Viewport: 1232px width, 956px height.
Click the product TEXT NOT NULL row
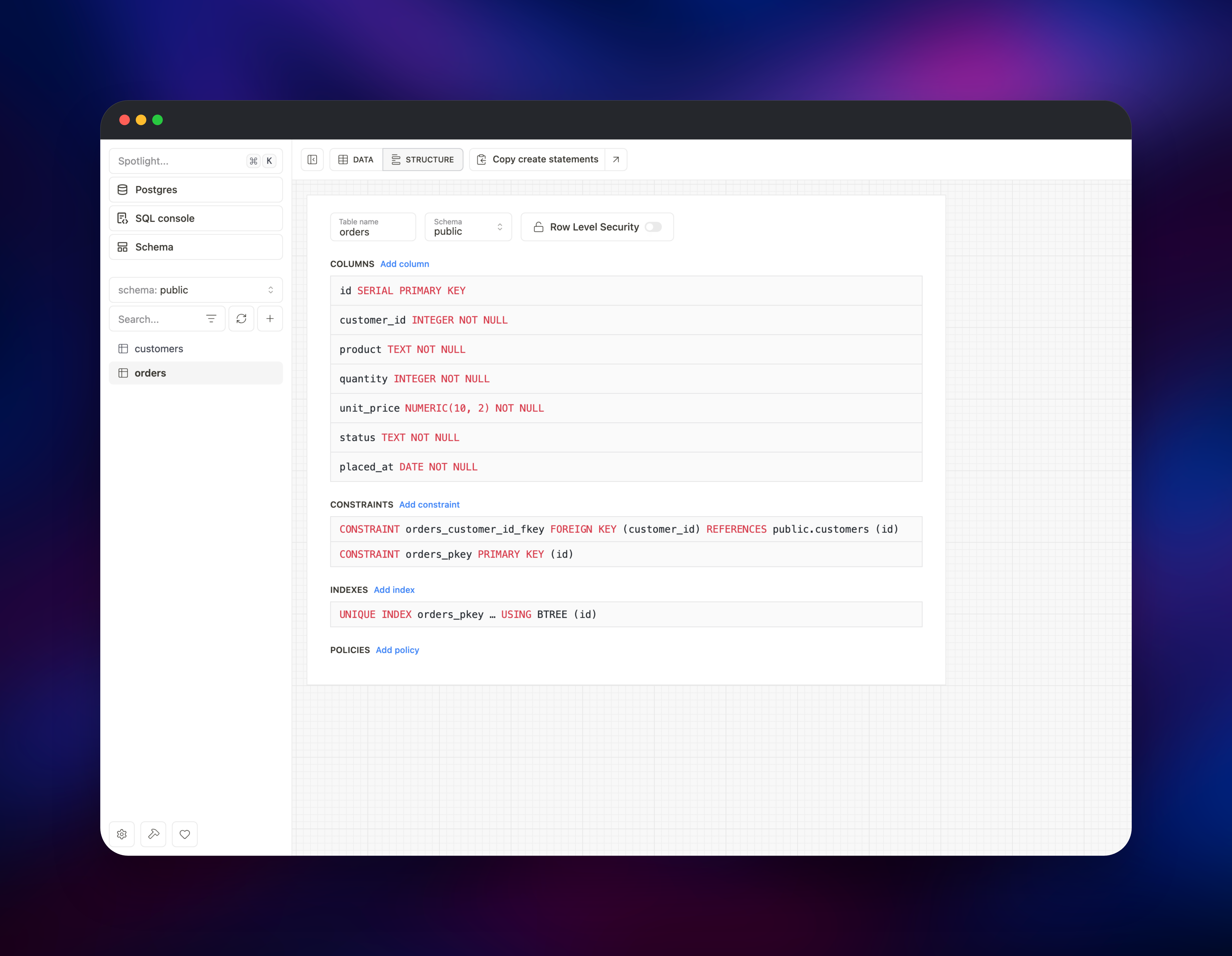click(626, 349)
